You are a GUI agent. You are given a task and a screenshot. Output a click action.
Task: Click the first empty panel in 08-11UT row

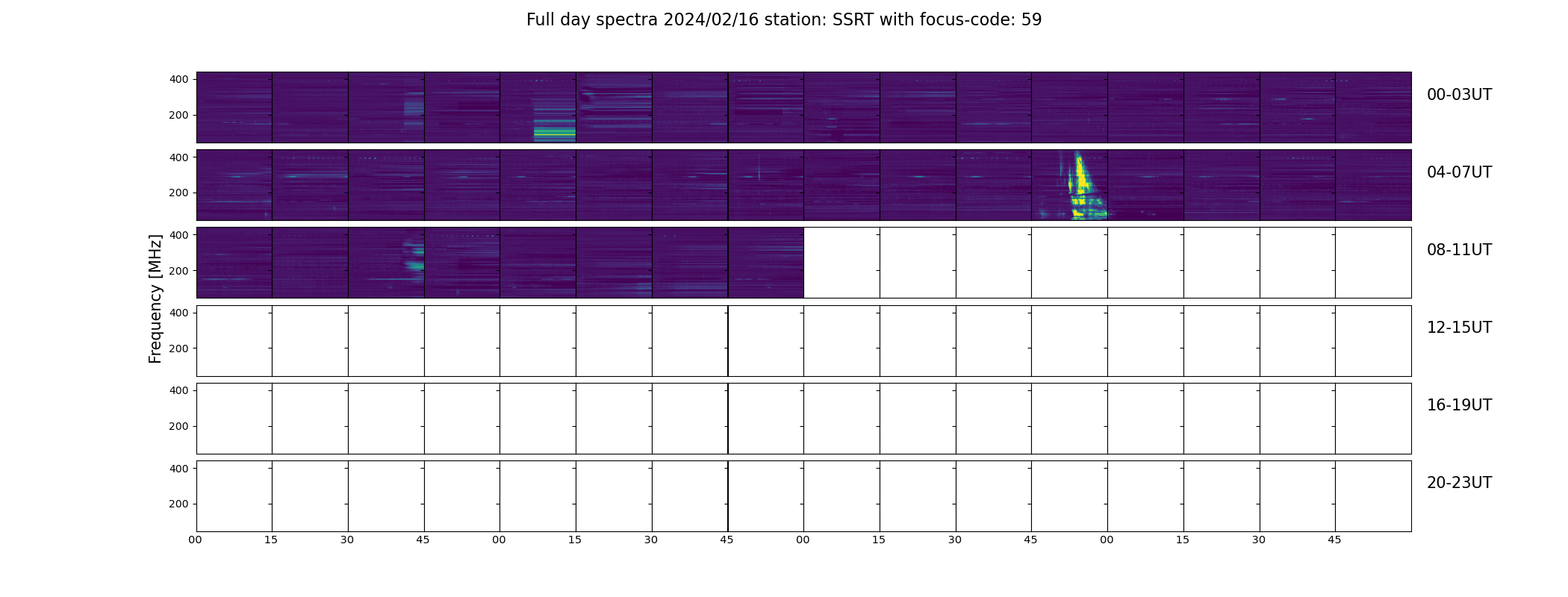[x=841, y=263]
